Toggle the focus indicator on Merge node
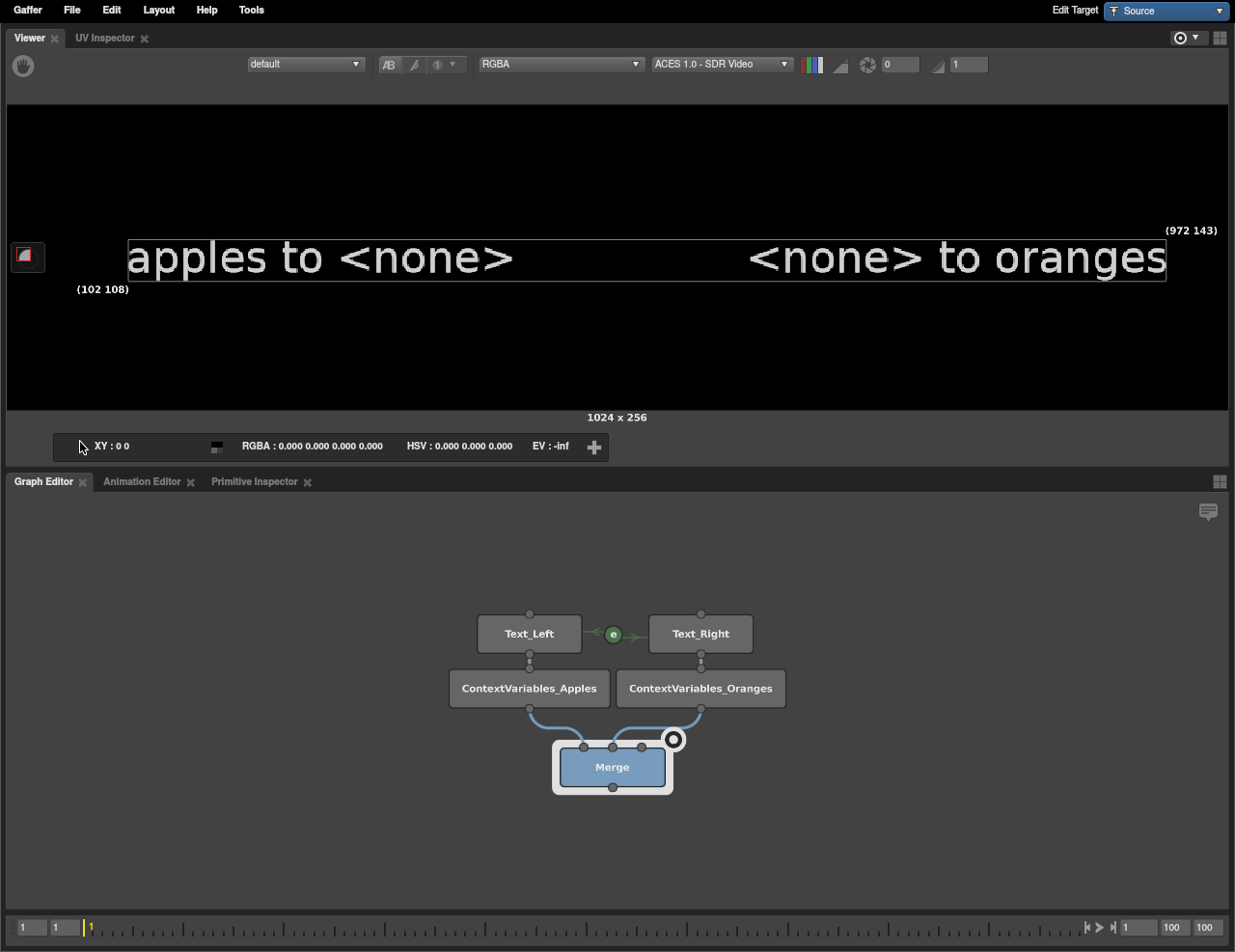 (x=673, y=740)
